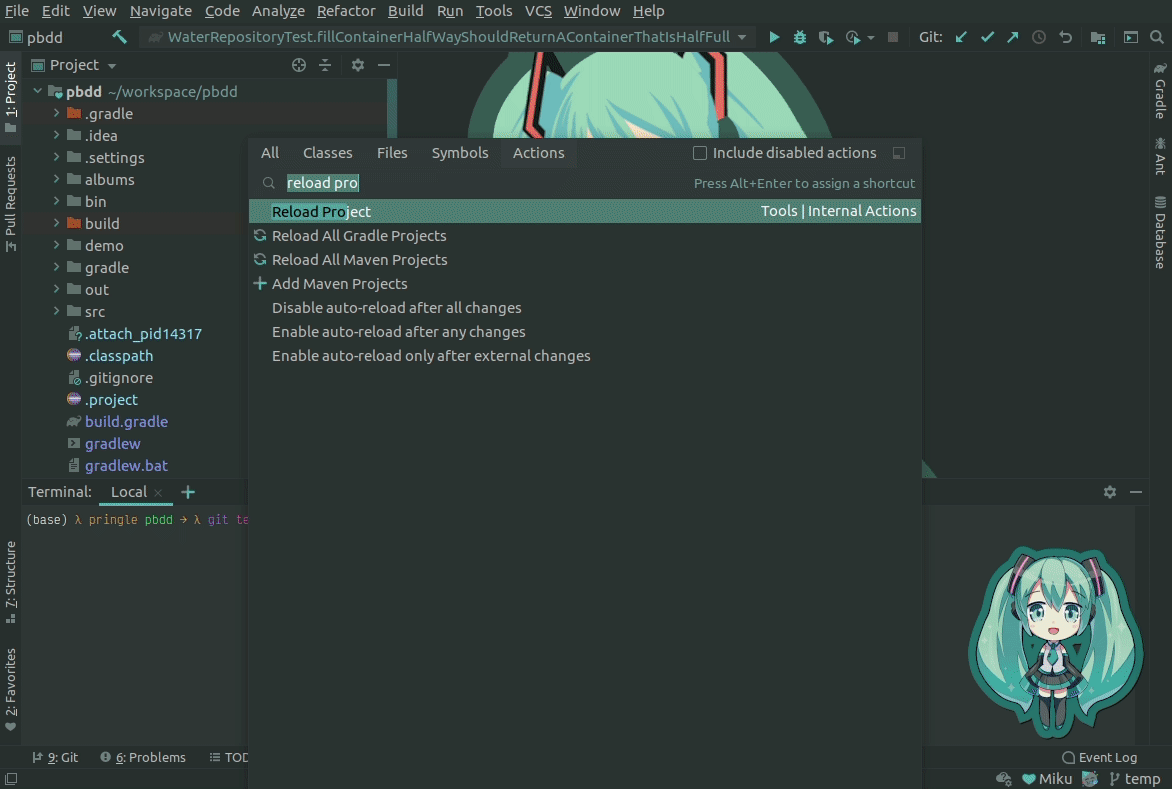Enable Include disabled actions checkbox
Screen dimensions: 1172x789
click(700, 153)
